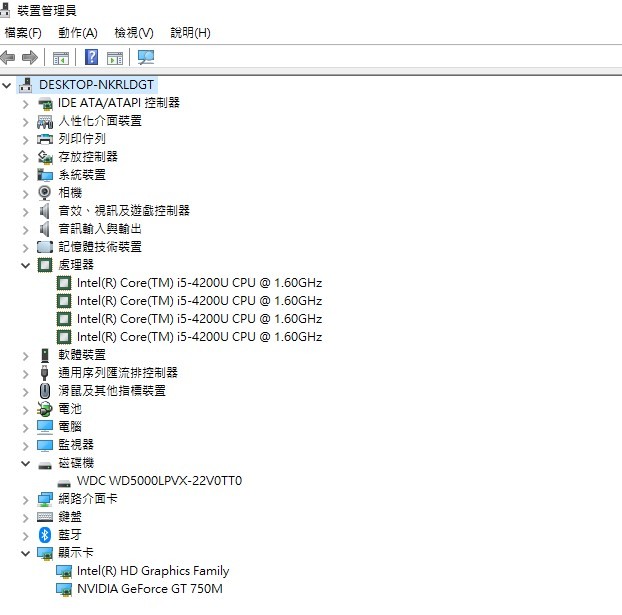Collapse the 磁碟機 category
The image size is (622, 615).
(25, 463)
